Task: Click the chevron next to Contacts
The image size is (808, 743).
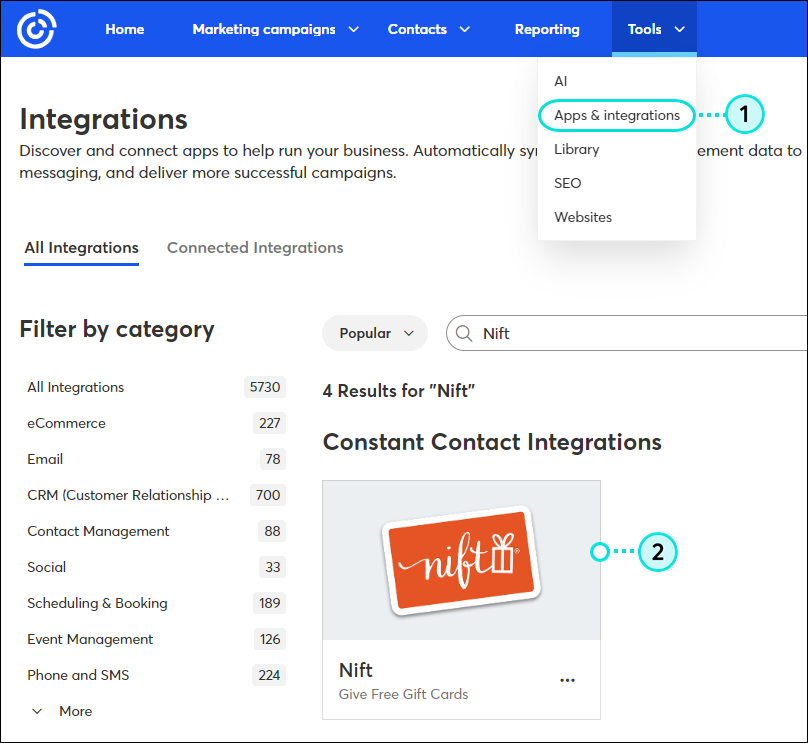Action: tap(464, 30)
